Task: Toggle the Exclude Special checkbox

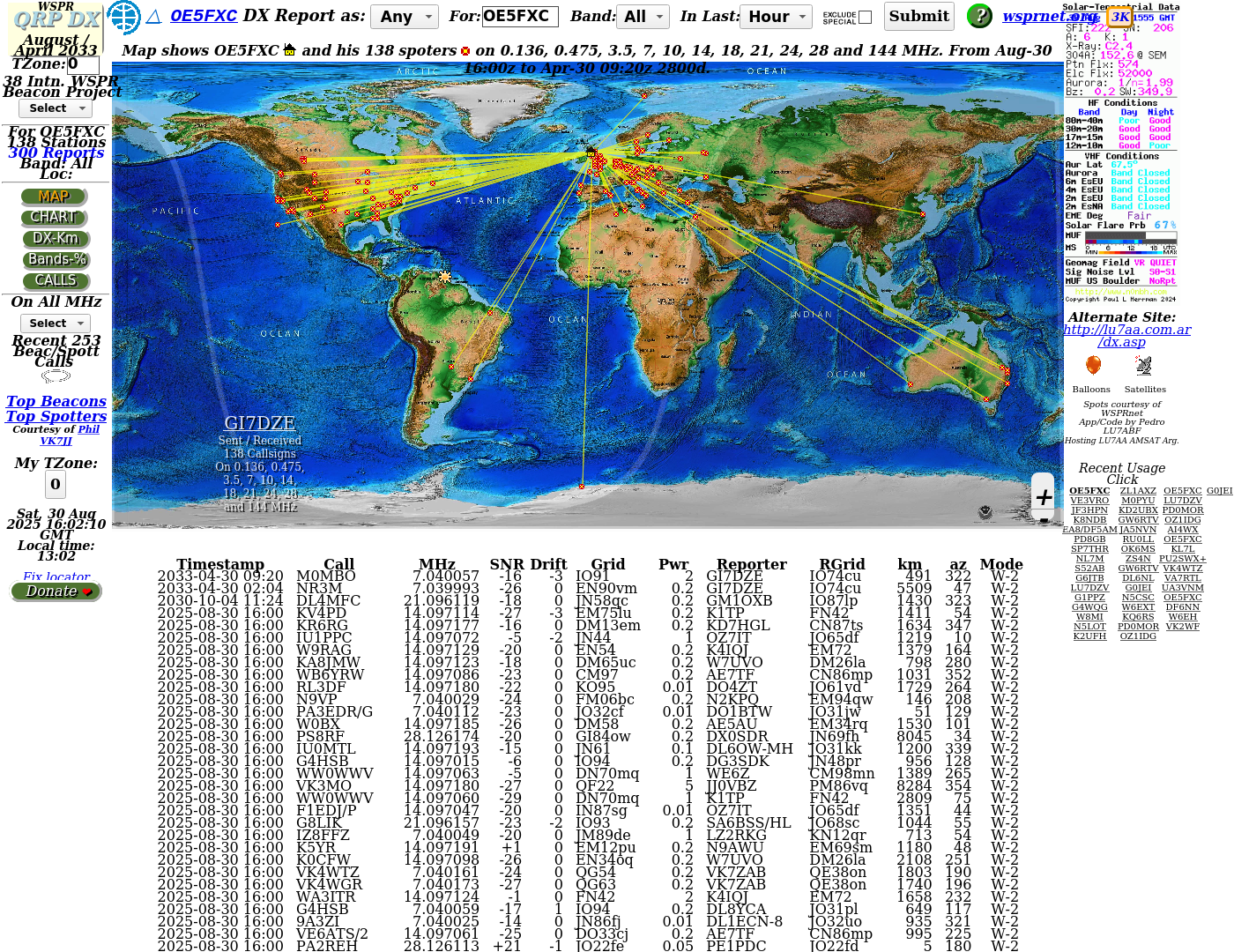Action: (866, 17)
